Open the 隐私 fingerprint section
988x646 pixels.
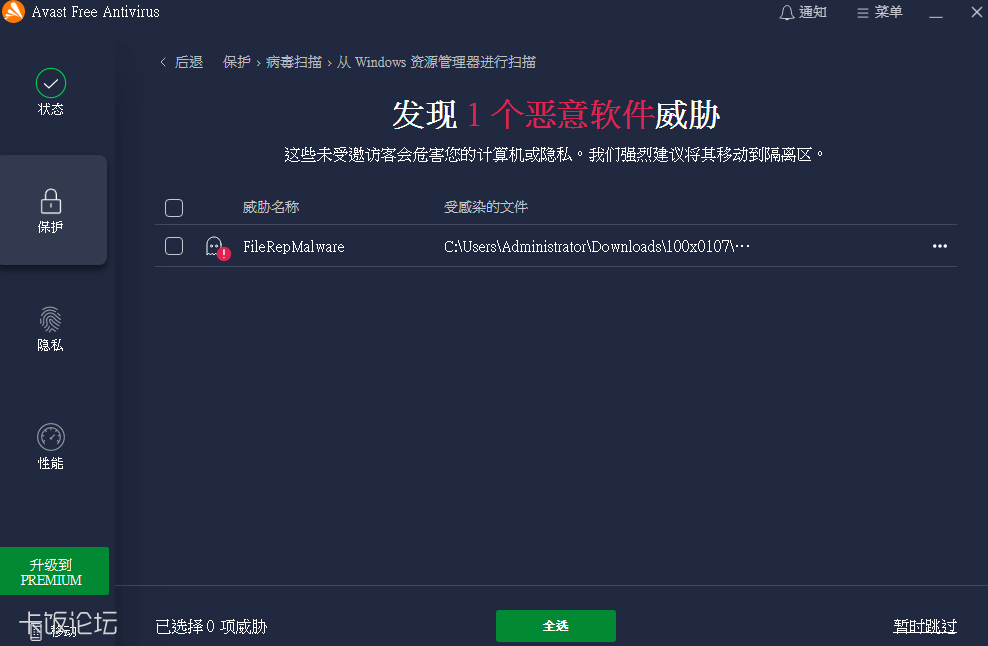click(51, 319)
